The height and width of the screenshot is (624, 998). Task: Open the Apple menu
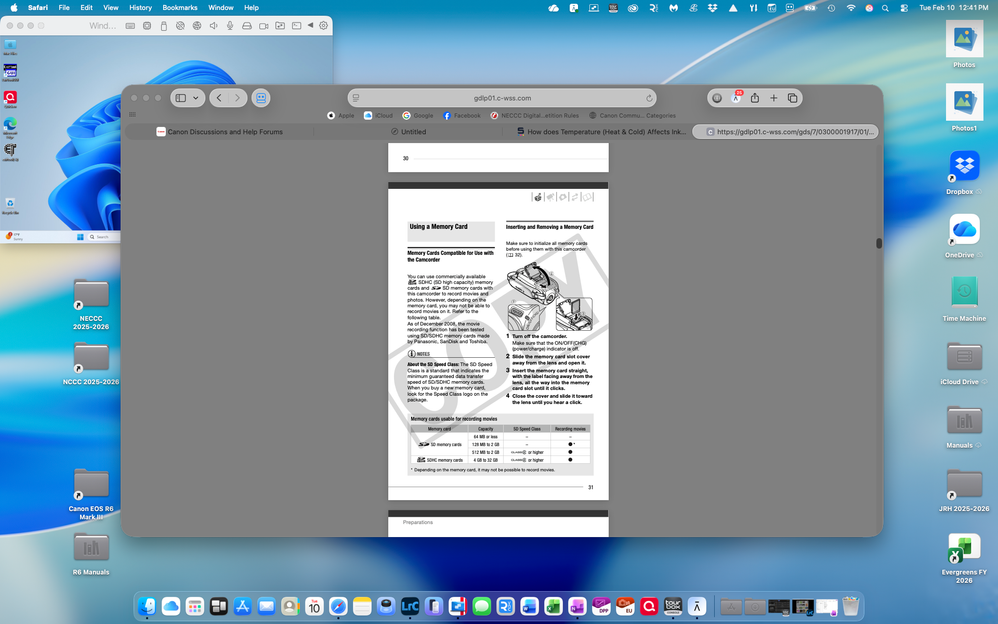click(13, 8)
